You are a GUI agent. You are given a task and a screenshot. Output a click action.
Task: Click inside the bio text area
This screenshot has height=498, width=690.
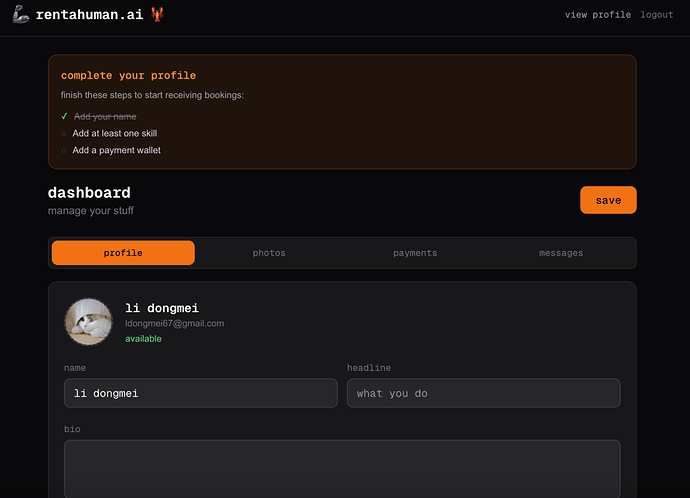pos(342,468)
